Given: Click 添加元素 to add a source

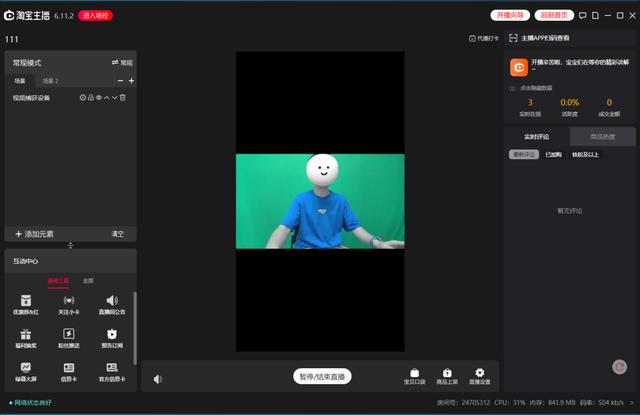Looking at the screenshot, I should (x=34, y=234).
